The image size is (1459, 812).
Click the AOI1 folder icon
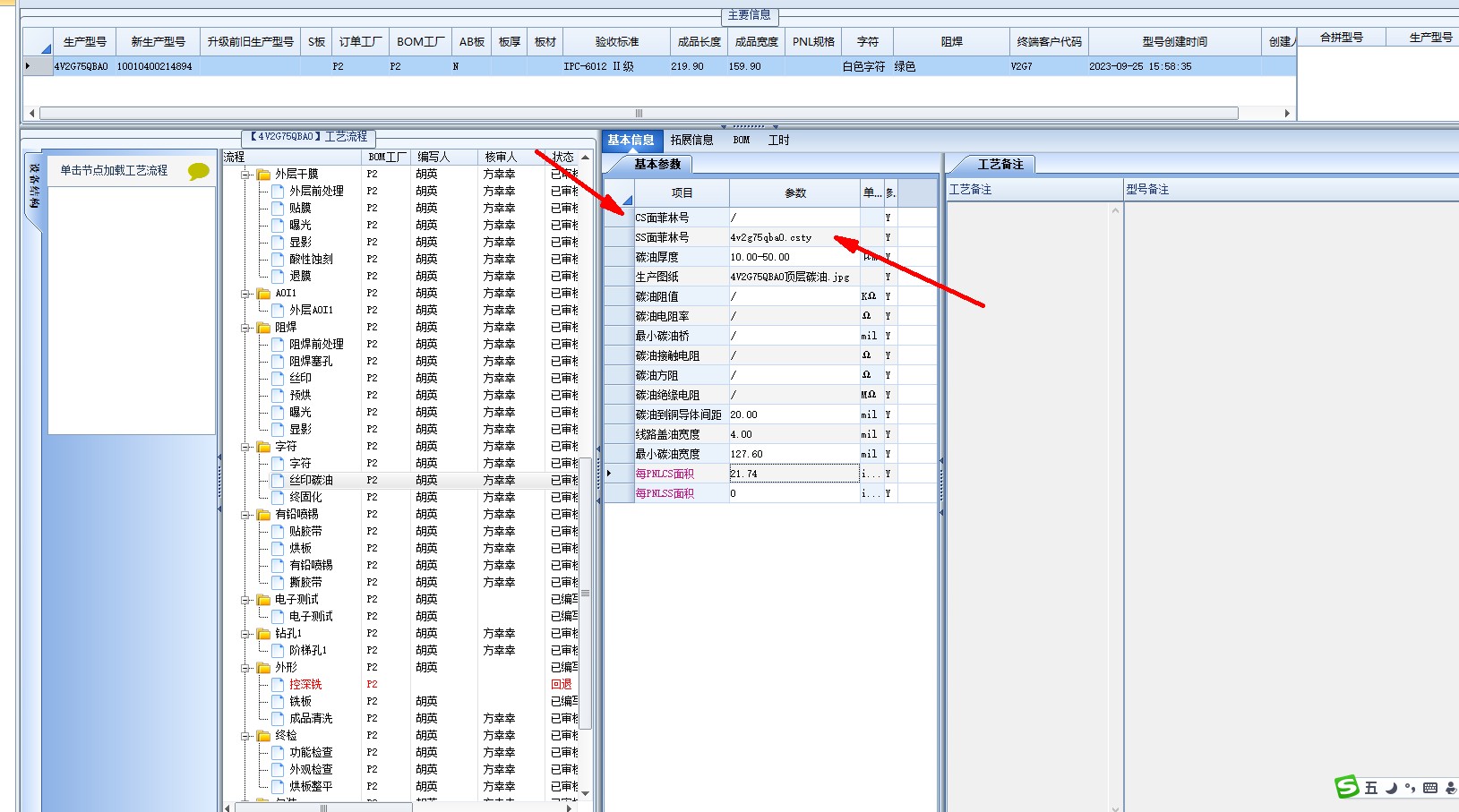pyautogui.click(x=264, y=294)
